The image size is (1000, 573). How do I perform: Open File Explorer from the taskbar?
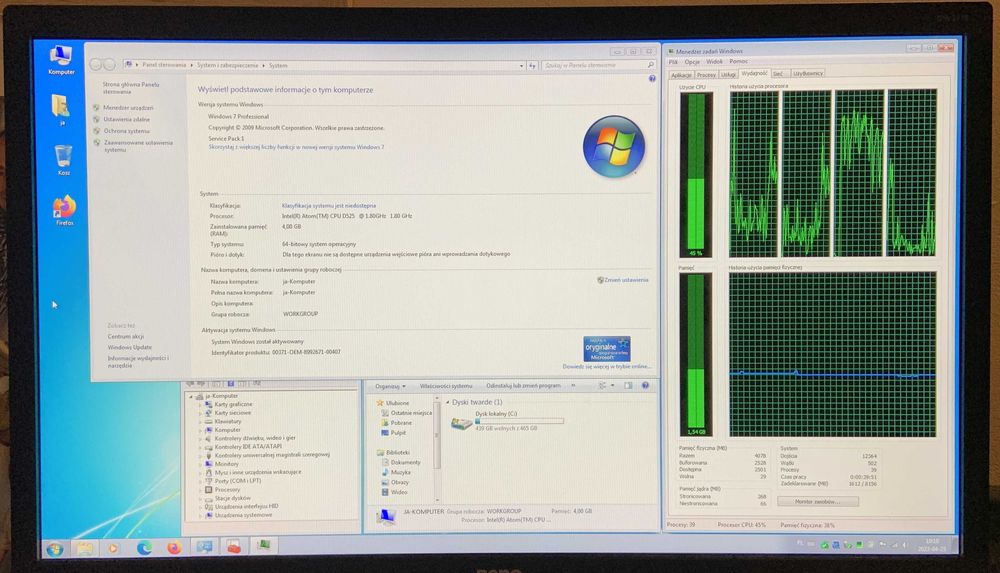tap(85, 548)
